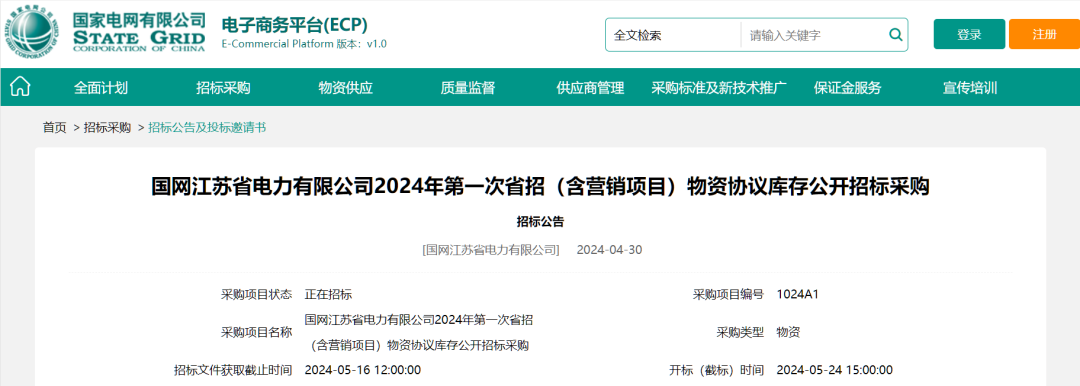Open the 采购标准及新技术推广 menu

tap(719, 88)
